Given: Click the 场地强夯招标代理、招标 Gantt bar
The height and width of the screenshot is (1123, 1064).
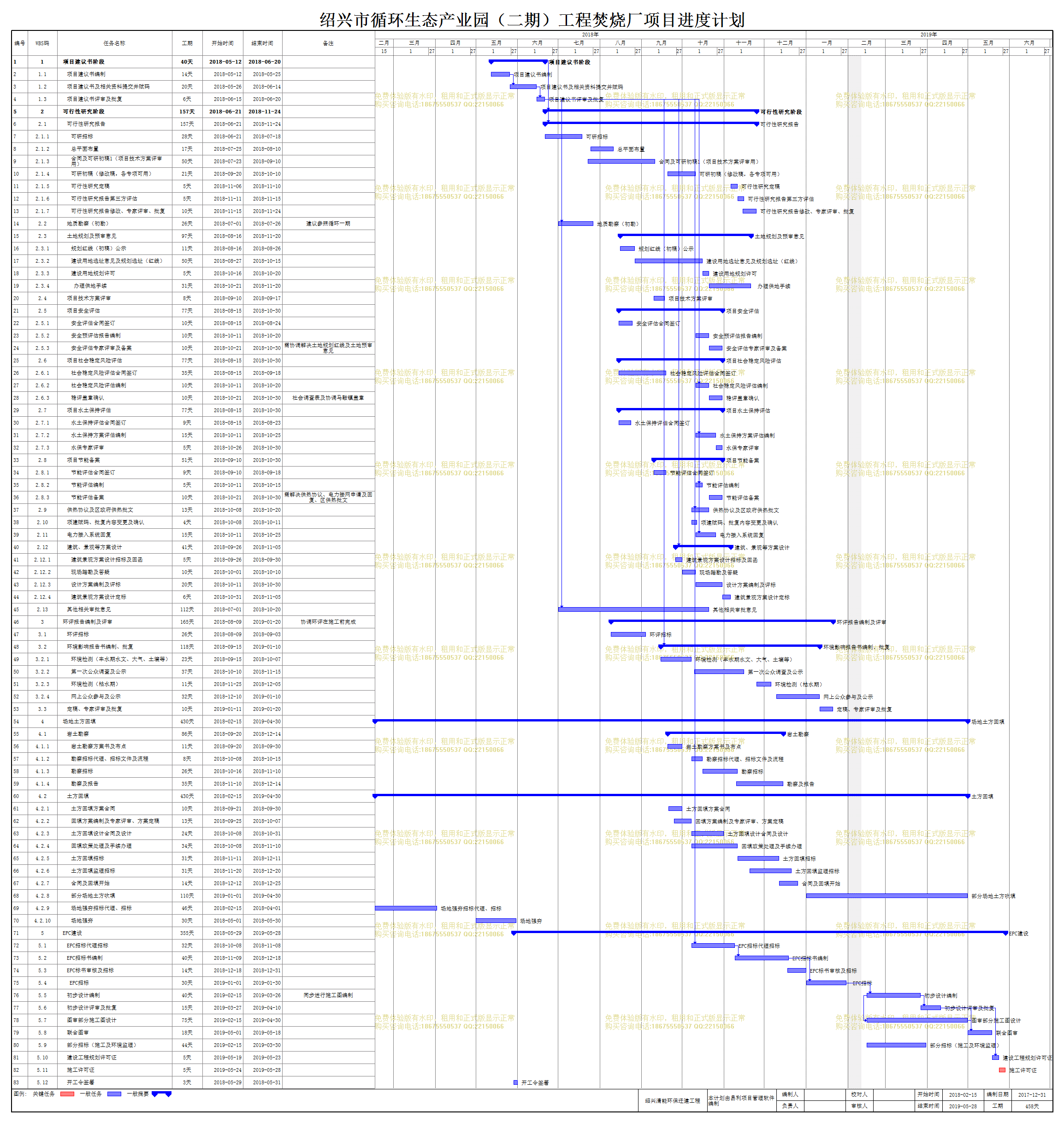Looking at the screenshot, I should tap(406, 908).
